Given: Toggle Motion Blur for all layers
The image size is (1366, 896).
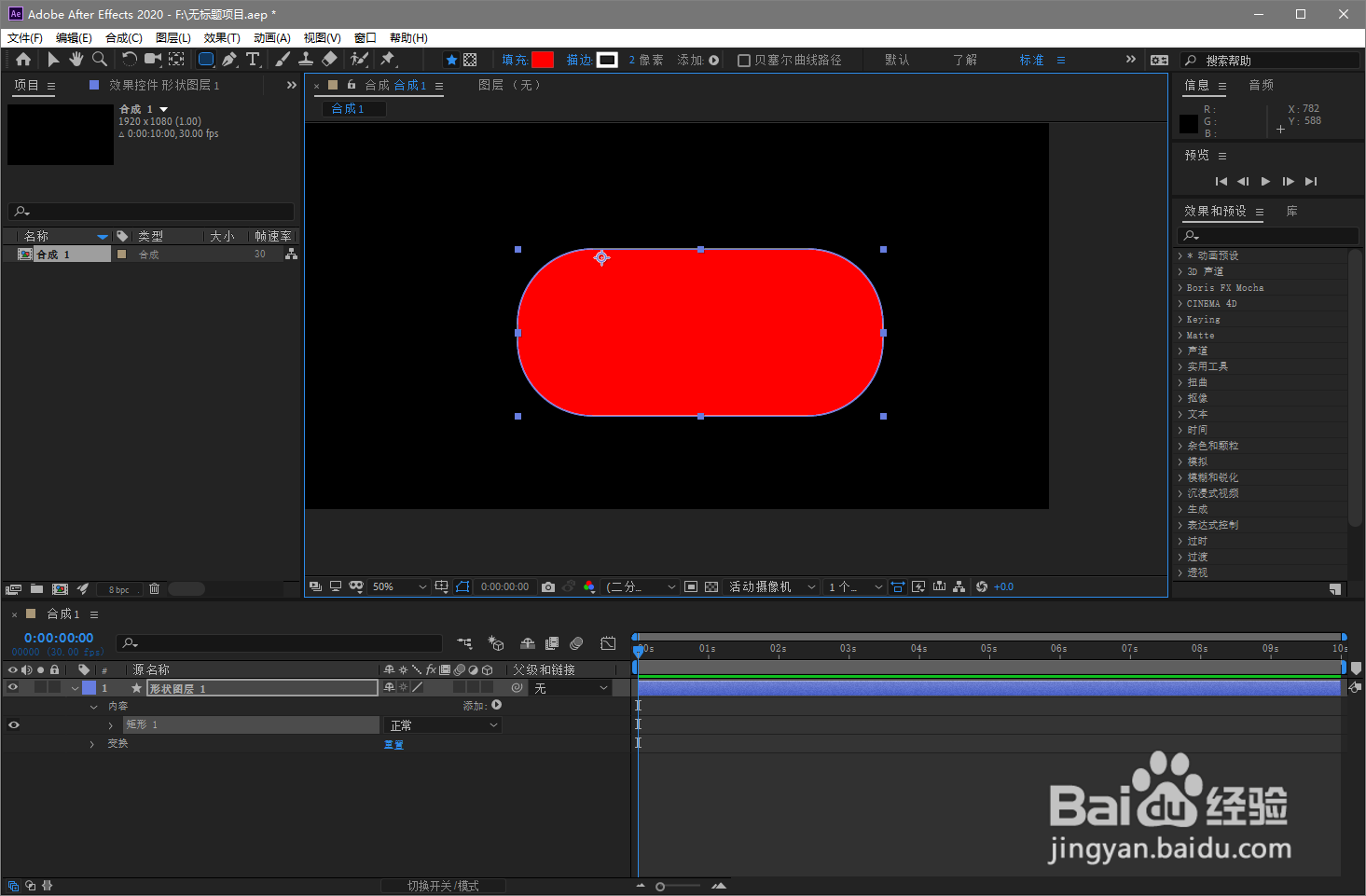Looking at the screenshot, I should coord(576,643).
